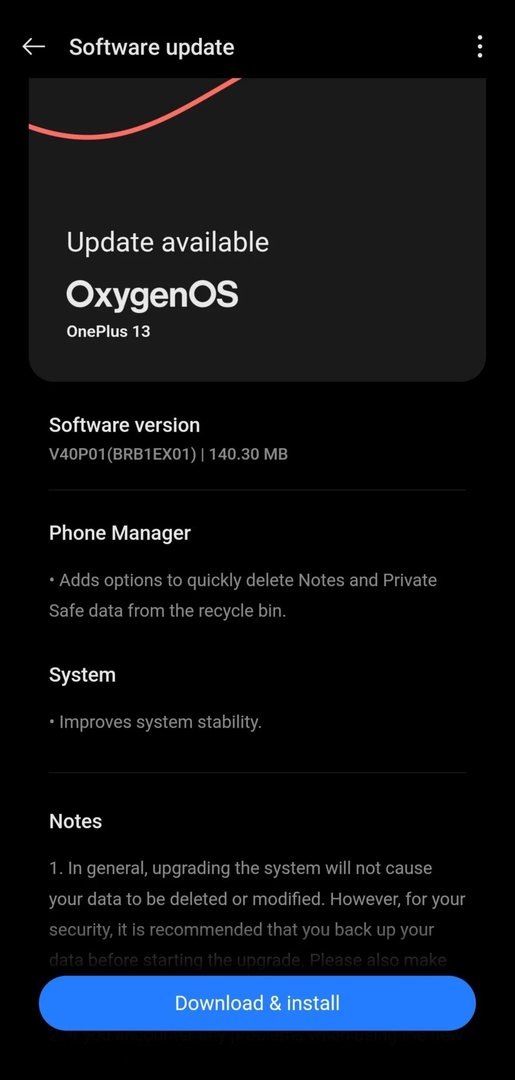515x1080 pixels.
Task: Click the Notes section heading
Action: 76,821
